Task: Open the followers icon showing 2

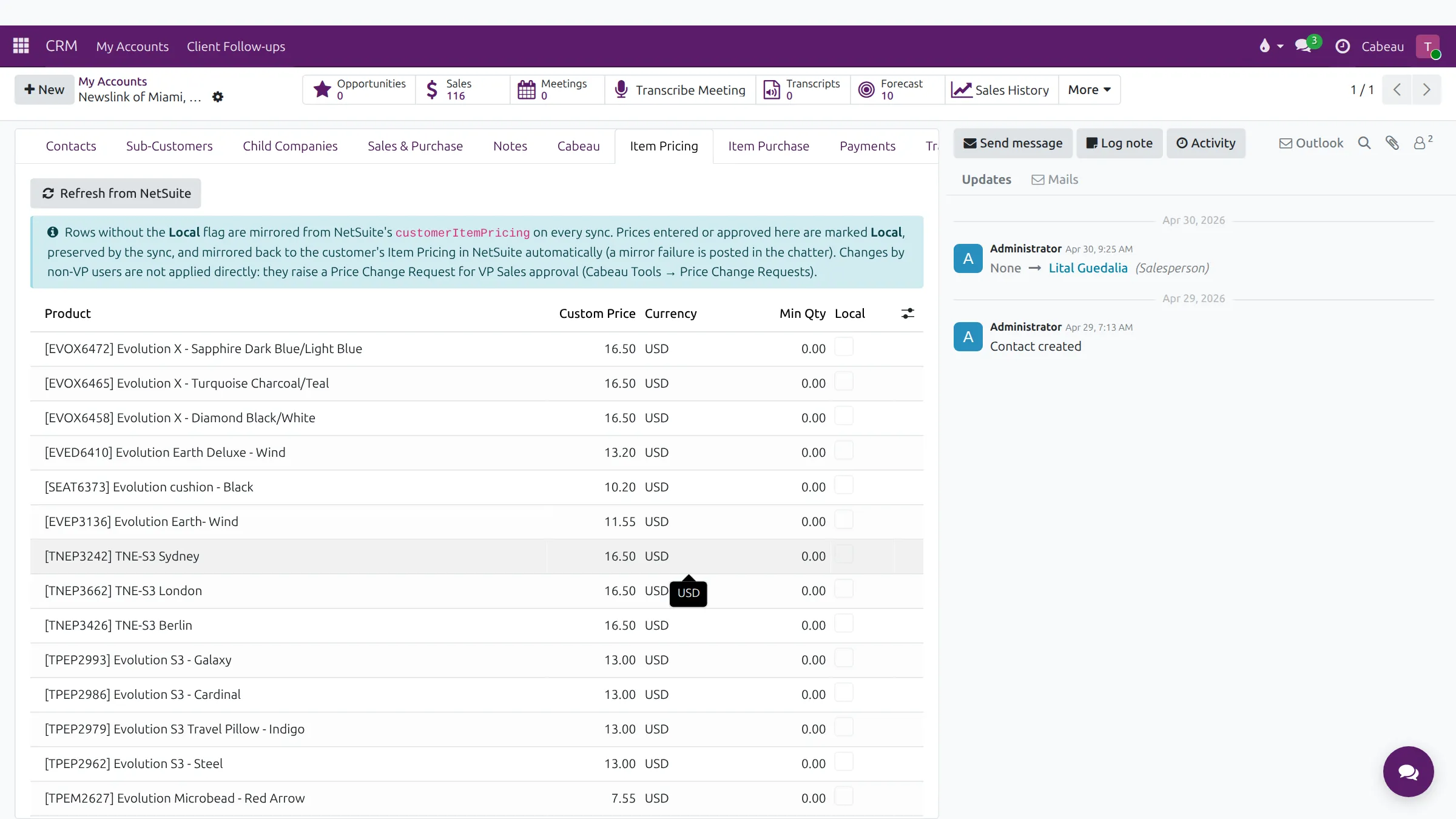Action: 1423,143
